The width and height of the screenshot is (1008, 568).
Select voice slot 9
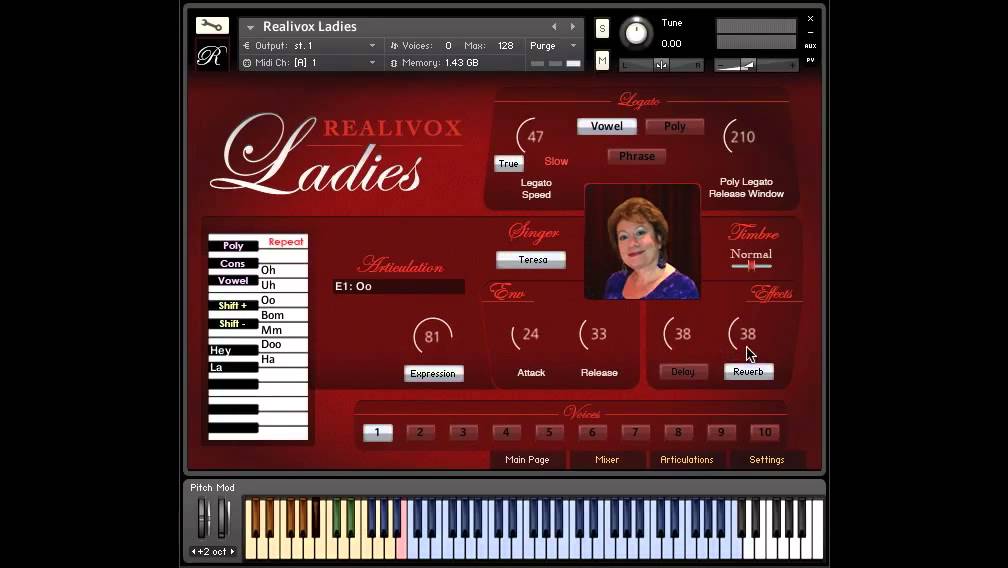722,432
